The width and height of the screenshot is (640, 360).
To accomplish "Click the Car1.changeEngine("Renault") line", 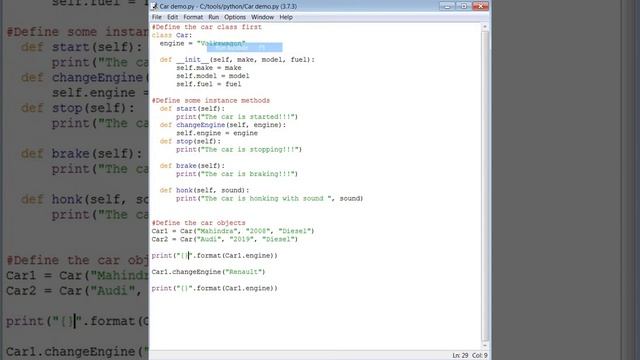I will pyautogui.click(x=209, y=272).
